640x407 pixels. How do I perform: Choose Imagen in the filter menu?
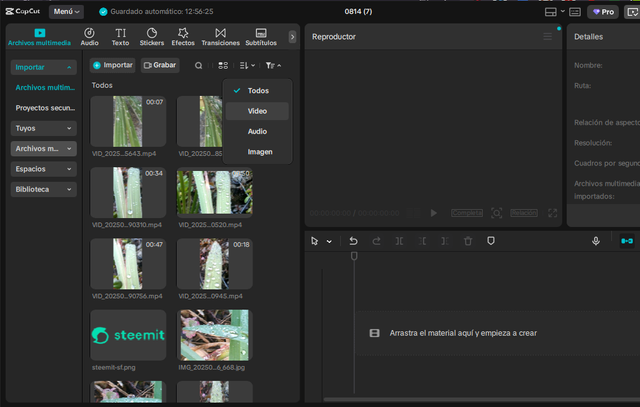pos(257,152)
